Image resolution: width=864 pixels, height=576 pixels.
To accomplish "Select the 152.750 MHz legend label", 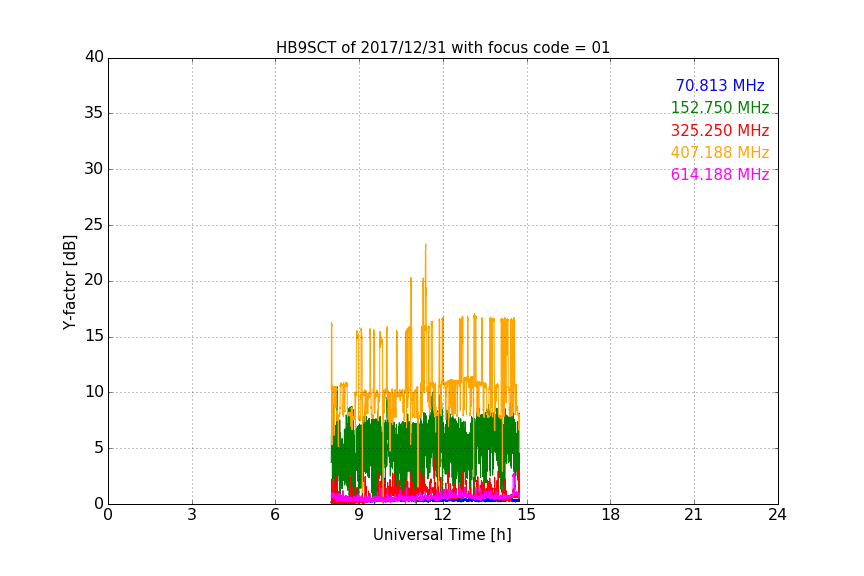I will coord(720,107).
